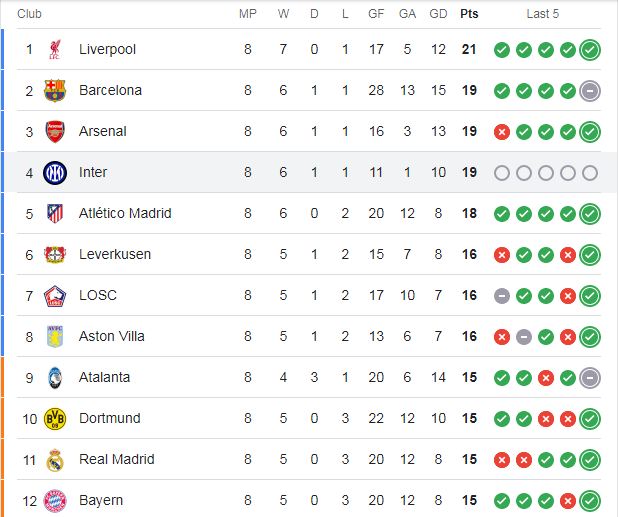Click the Real Madrid crest icon

click(55, 460)
